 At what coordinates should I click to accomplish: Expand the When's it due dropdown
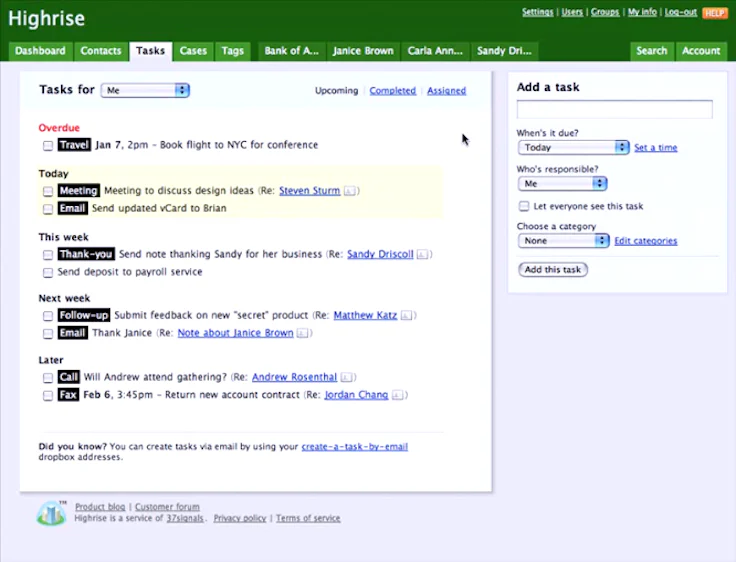573,147
